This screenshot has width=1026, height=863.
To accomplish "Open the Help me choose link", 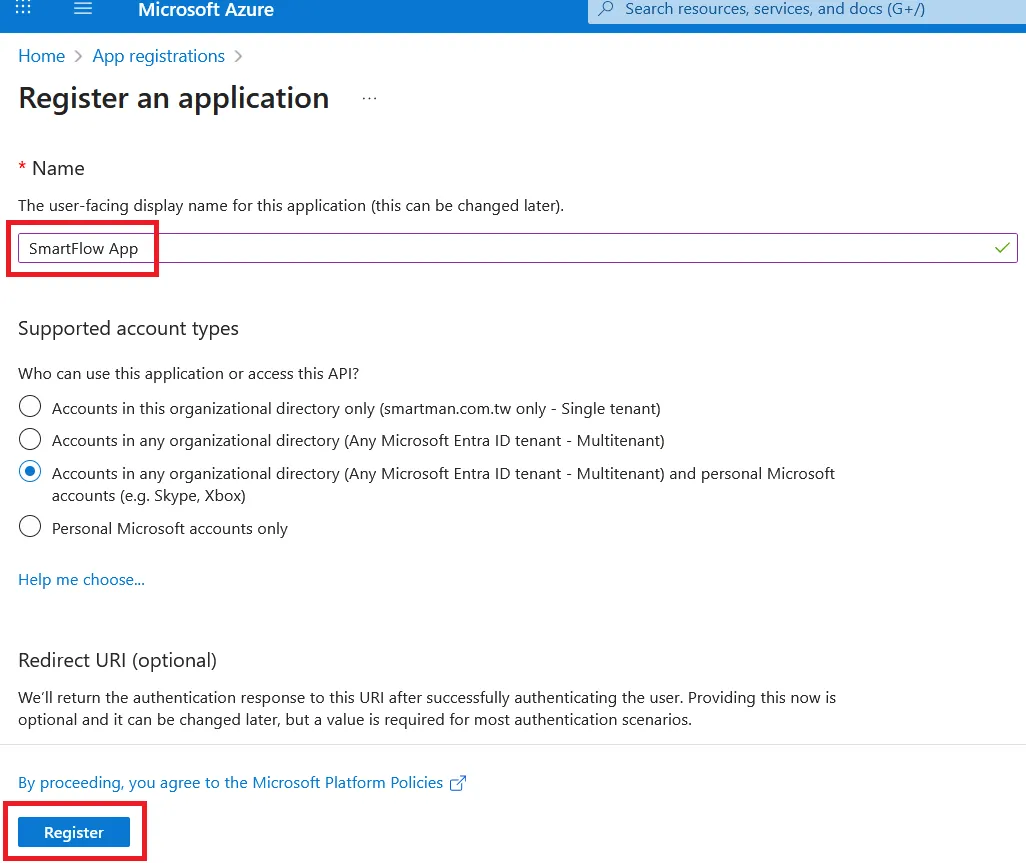I will tap(81, 580).
